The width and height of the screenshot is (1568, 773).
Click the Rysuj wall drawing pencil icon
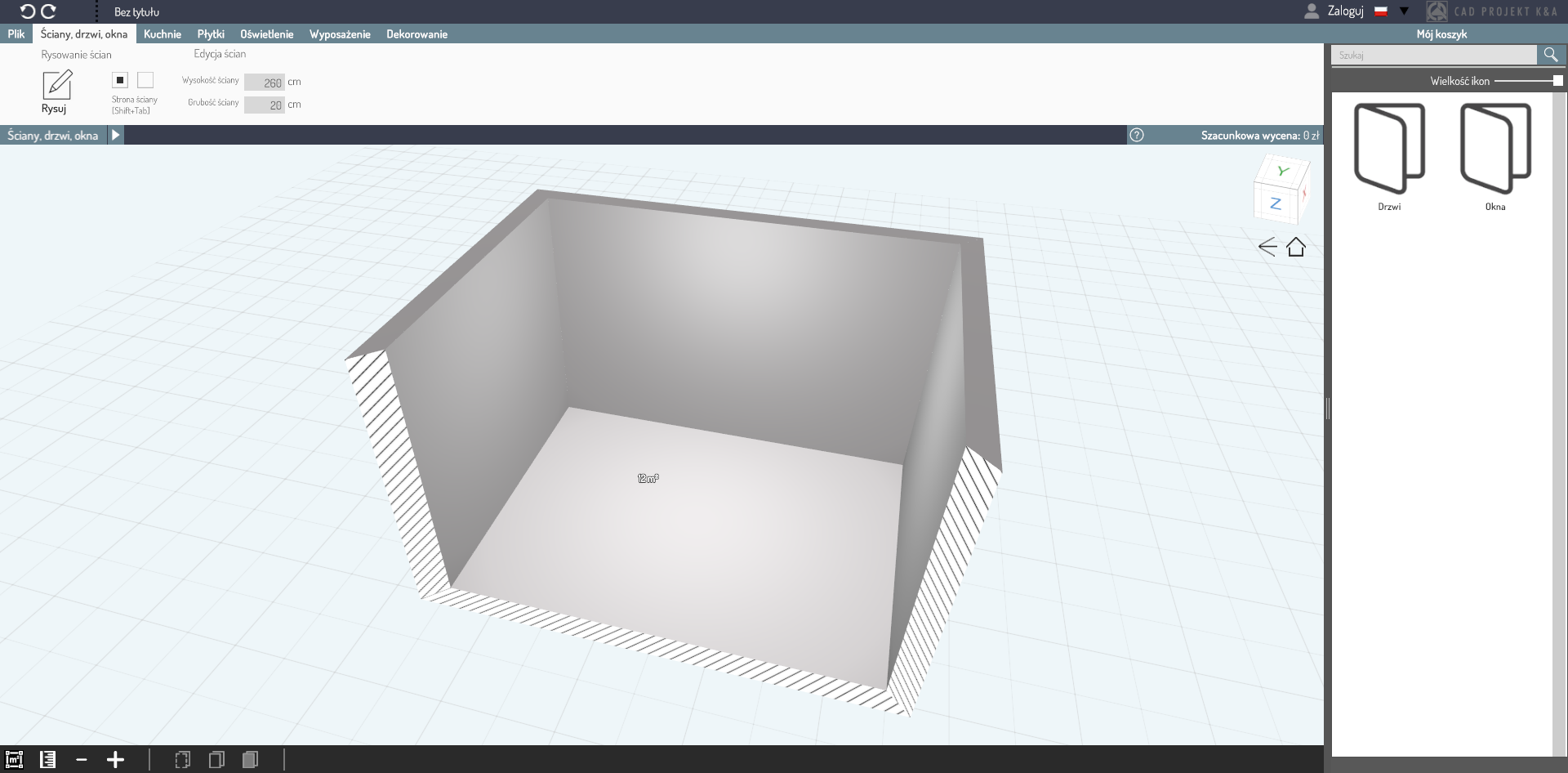(56, 85)
